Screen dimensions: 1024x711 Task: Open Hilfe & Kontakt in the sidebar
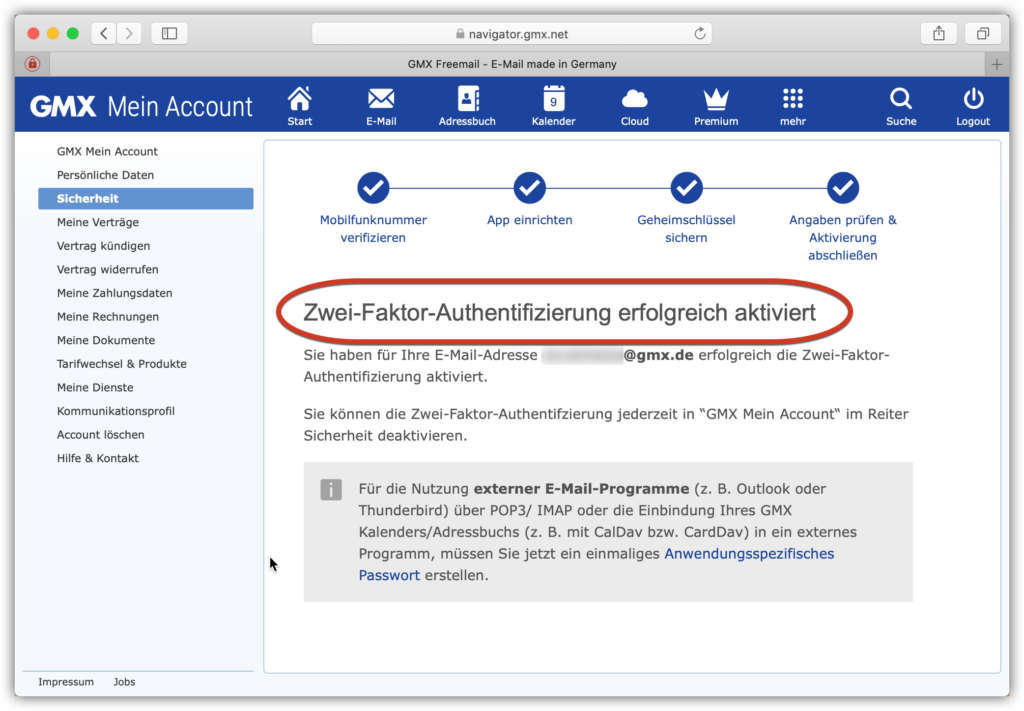point(97,458)
